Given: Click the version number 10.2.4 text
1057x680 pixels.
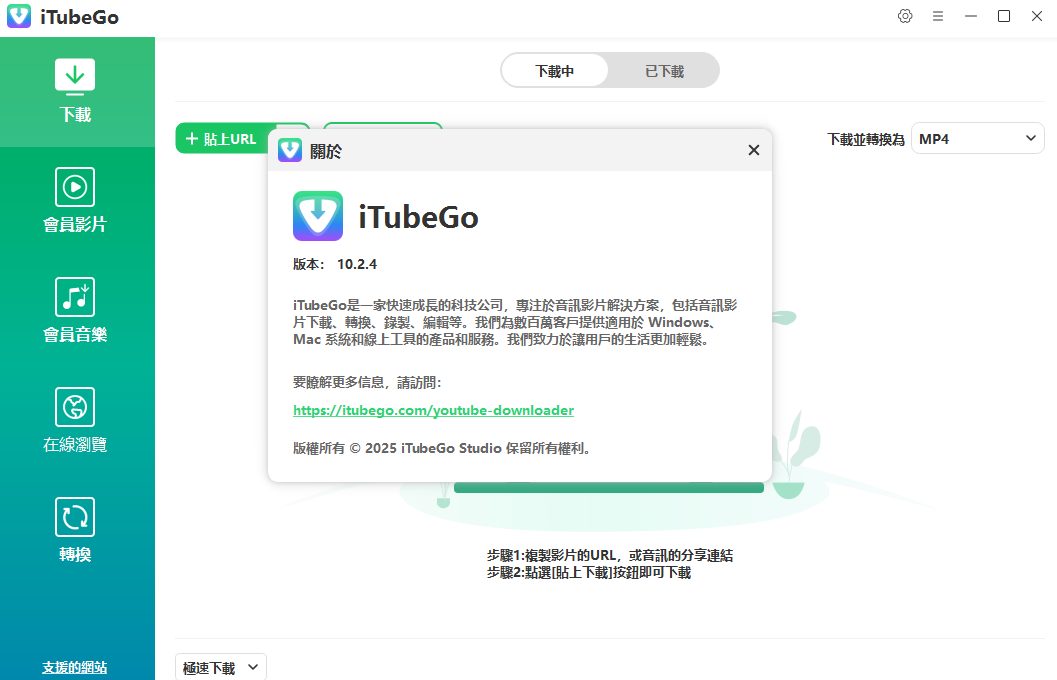Looking at the screenshot, I should coord(357,264).
